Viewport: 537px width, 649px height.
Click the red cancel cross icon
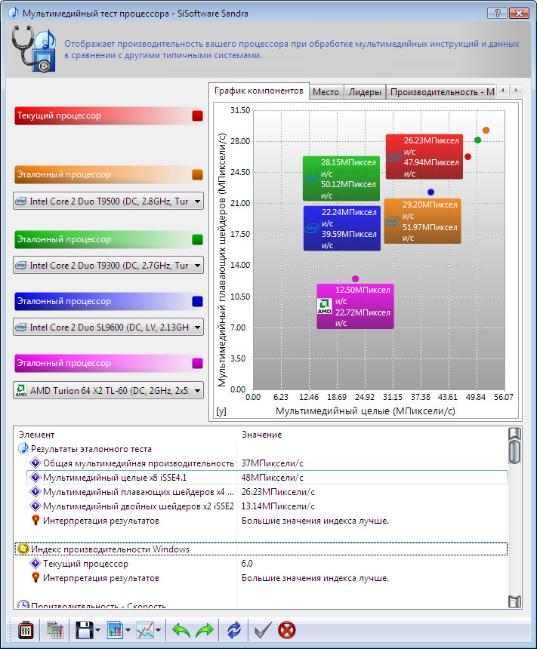pyautogui.click(x=287, y=630)
